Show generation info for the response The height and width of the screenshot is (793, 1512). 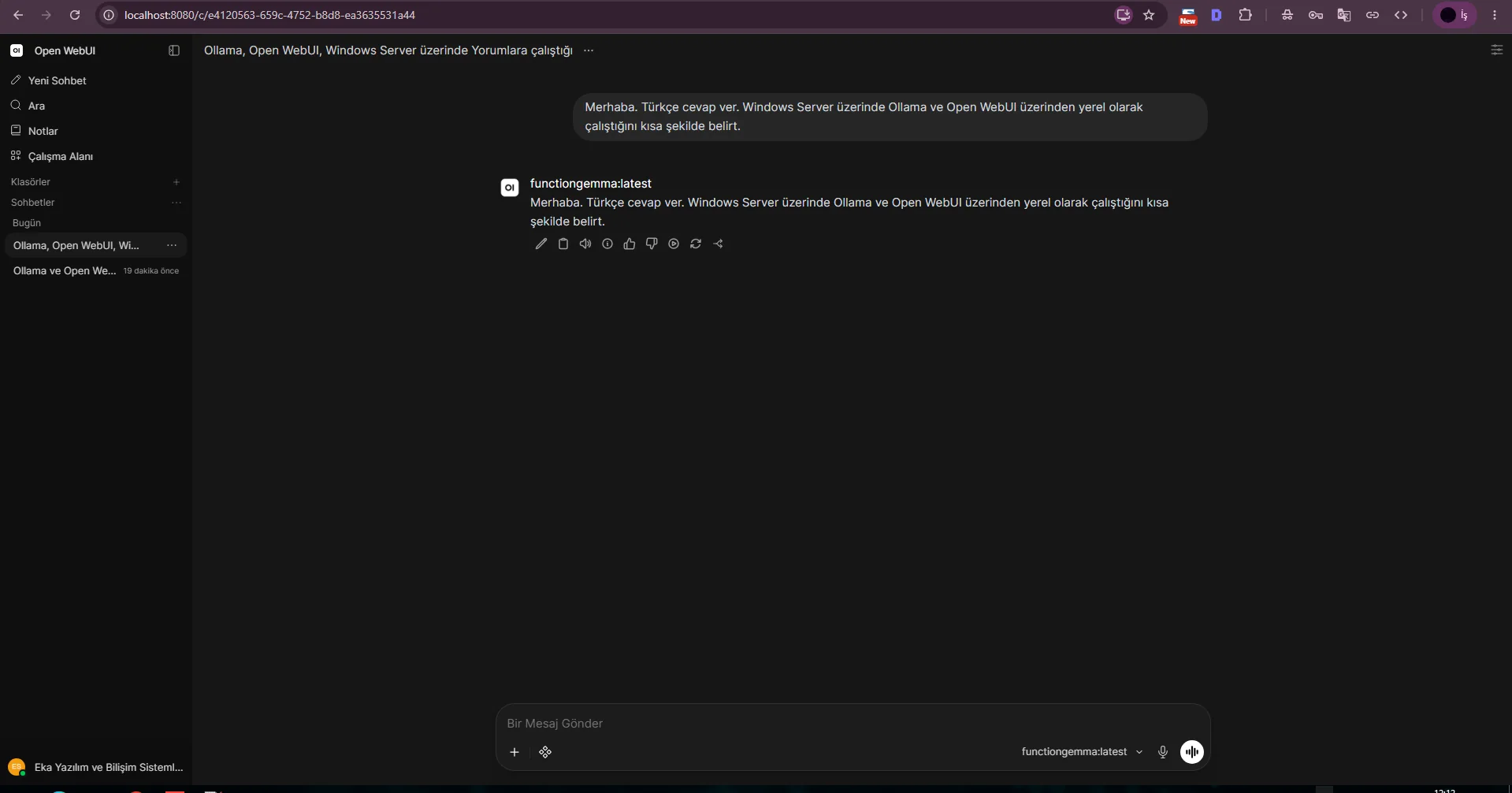[x=607, y=244]
